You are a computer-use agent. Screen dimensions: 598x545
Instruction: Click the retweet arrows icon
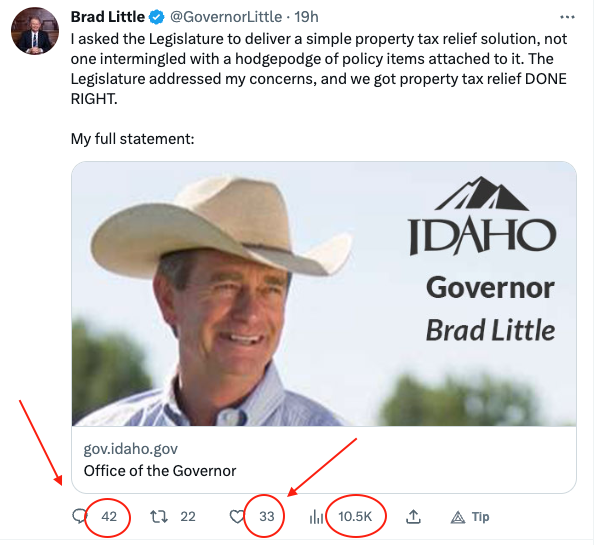(158, 517)
